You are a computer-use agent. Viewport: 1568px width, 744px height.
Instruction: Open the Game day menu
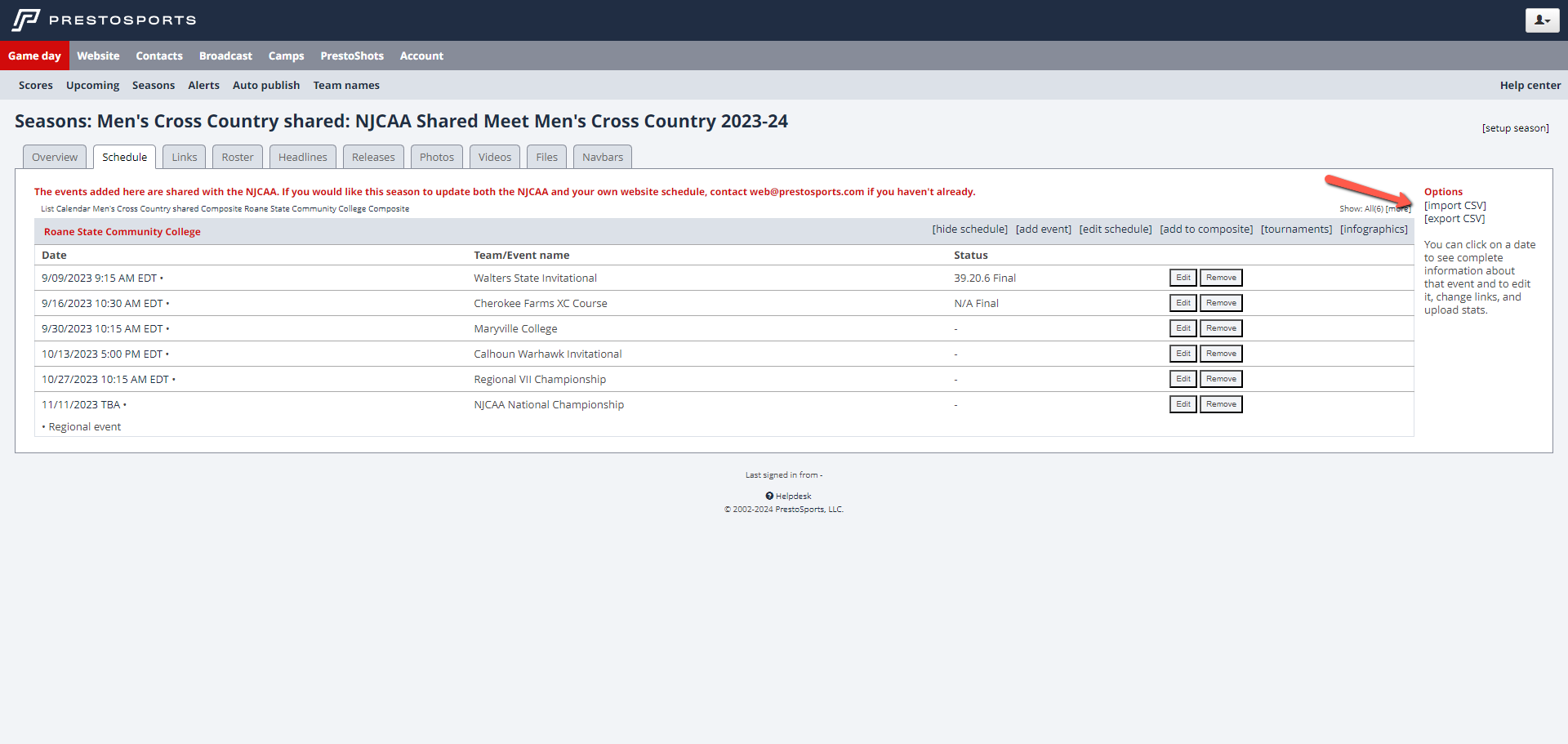point(34,56)
